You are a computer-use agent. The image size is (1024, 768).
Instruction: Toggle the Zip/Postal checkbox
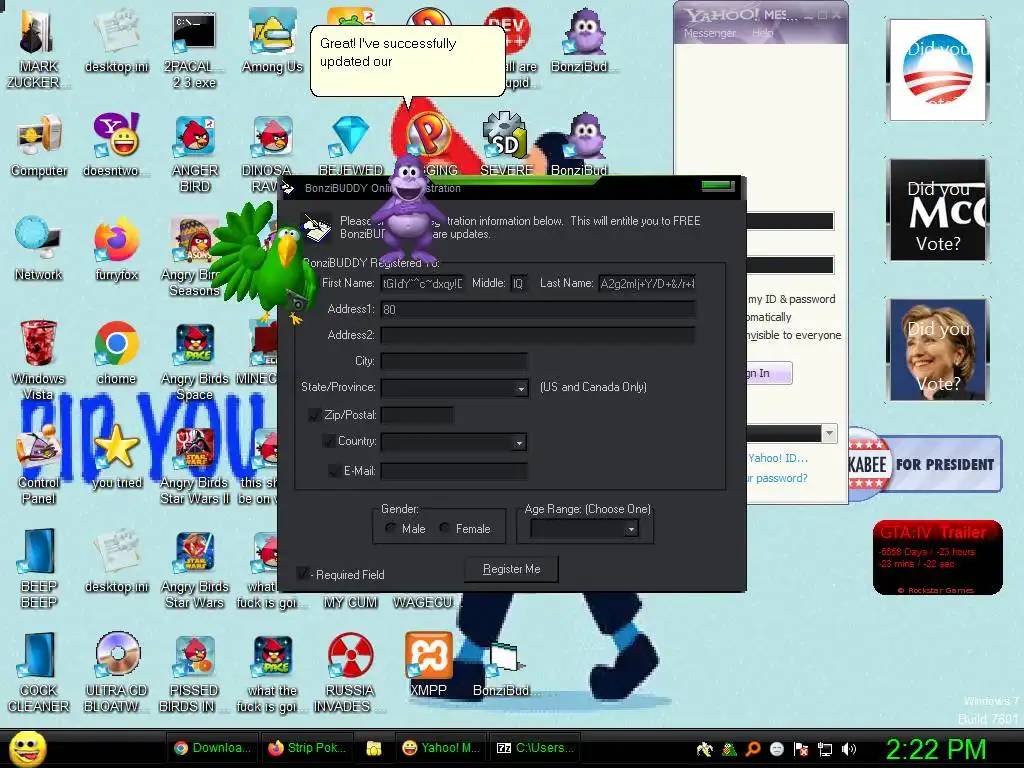314,415
